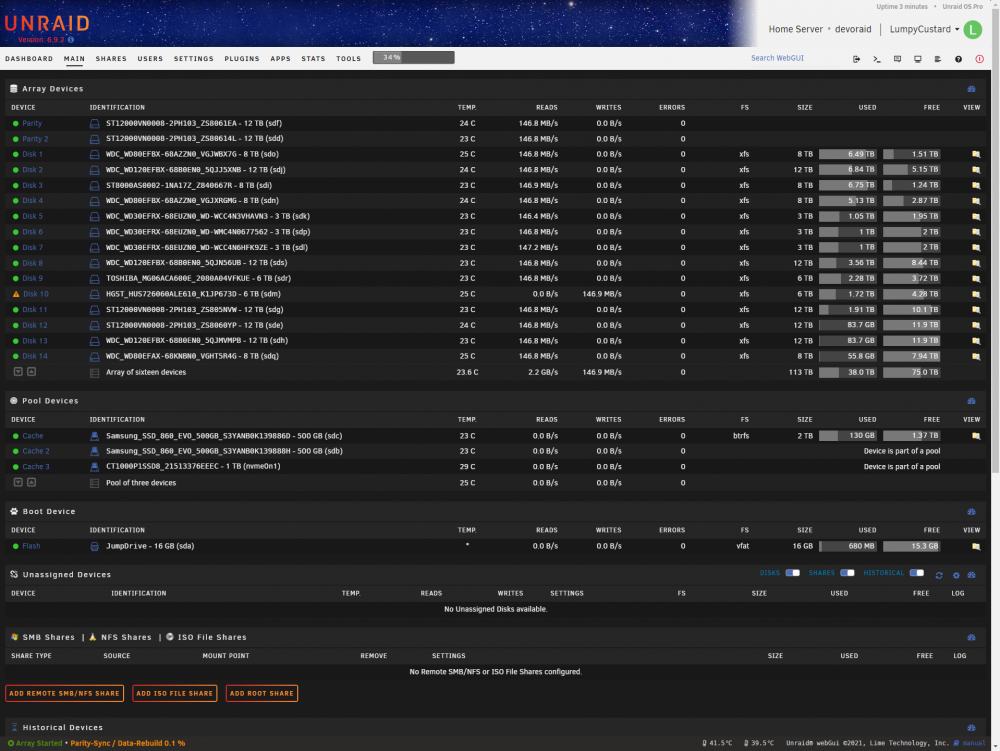Screen dimensions: 1000x751
Task: Click the red alert notification icon
Action: pos(980,59)
